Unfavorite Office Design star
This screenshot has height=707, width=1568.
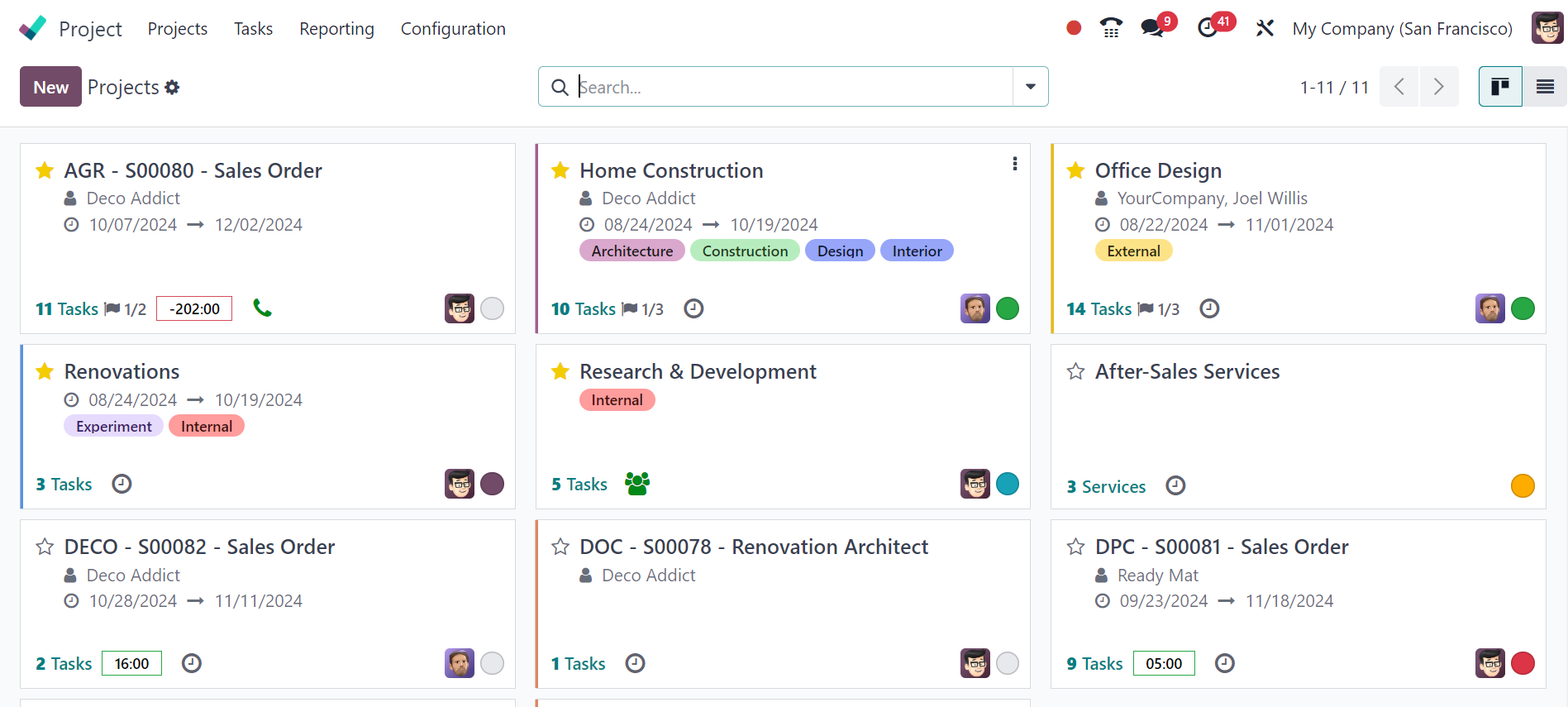1075,170
